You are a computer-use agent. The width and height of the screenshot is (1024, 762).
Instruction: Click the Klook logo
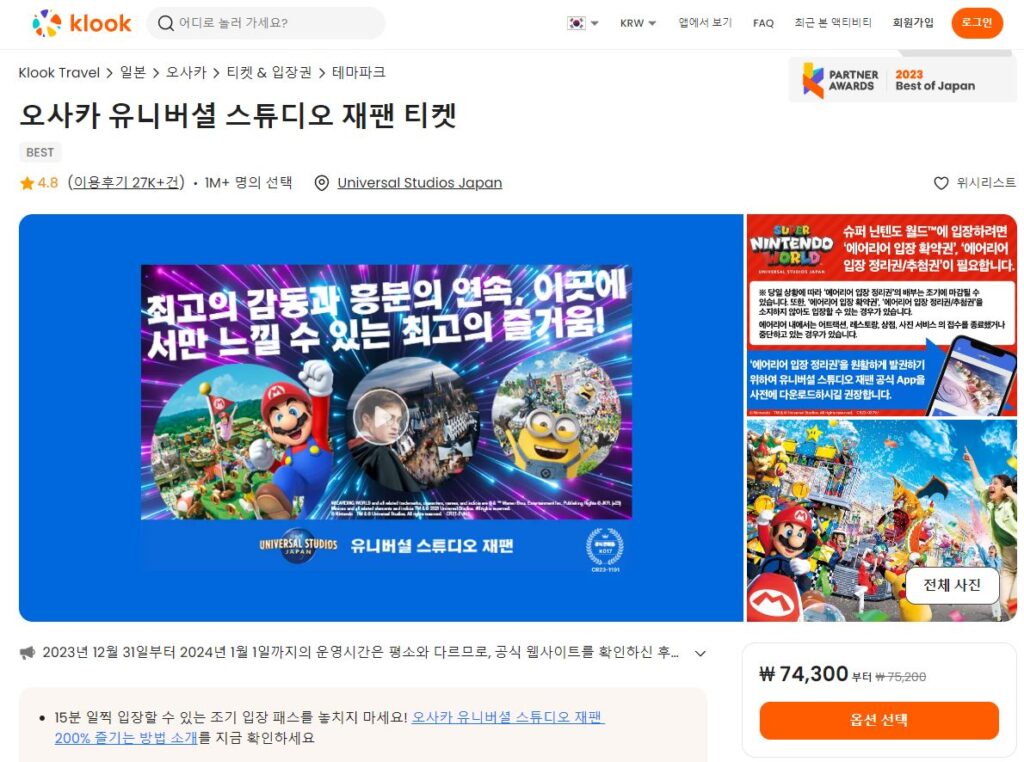(82, 23)
